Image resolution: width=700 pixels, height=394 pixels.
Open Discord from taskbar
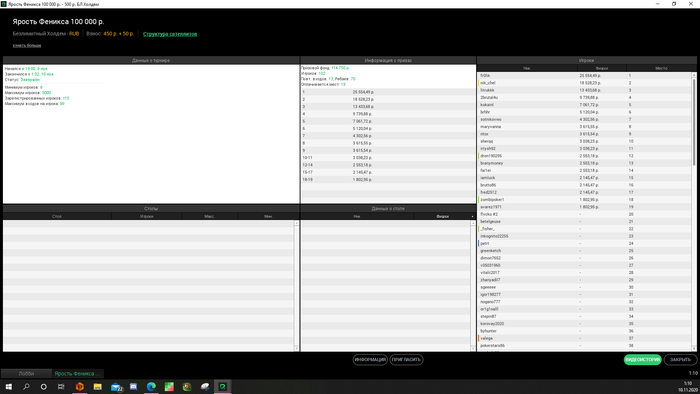click(x=133, y=387)
